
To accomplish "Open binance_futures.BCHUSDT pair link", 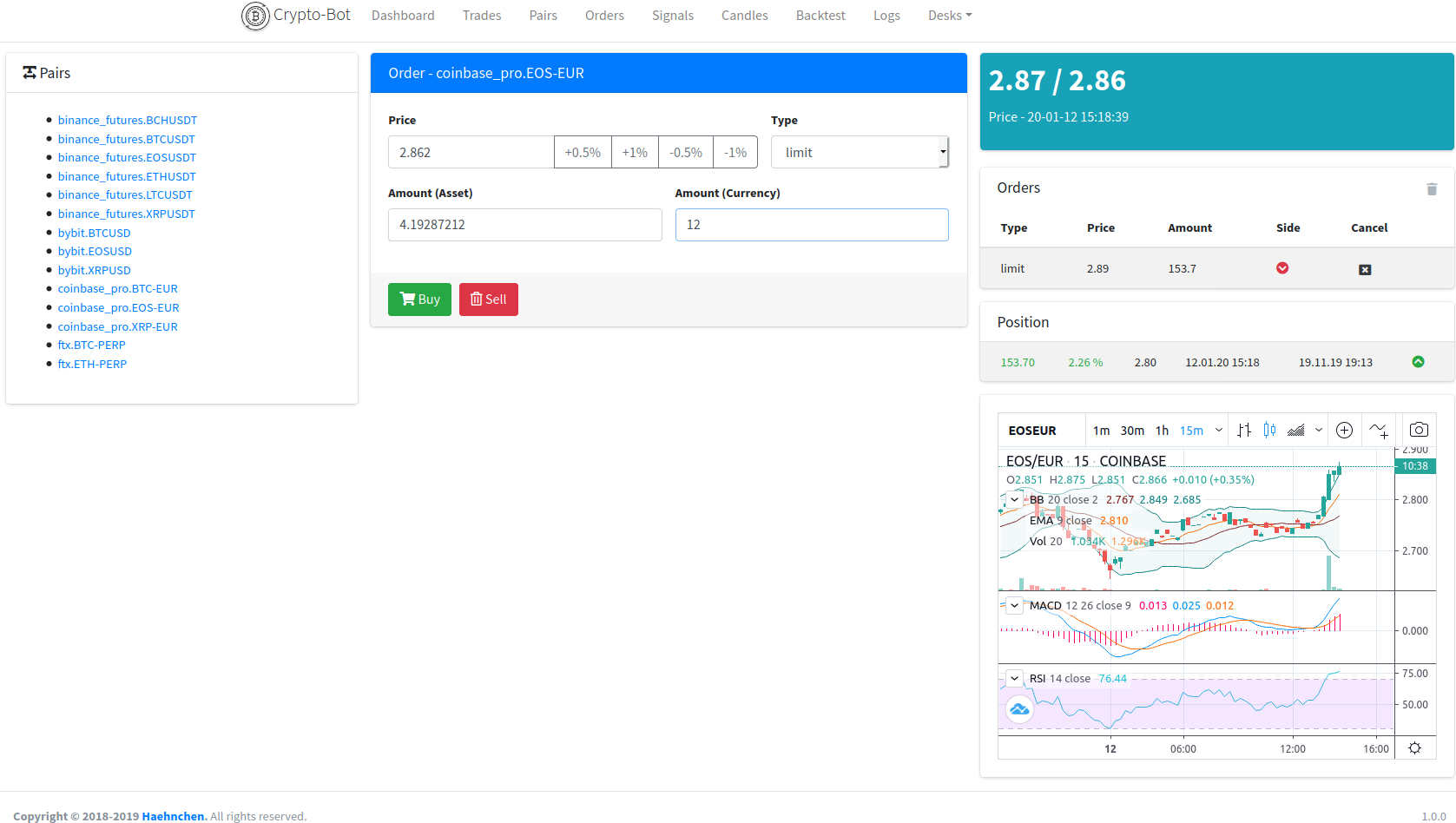I will click(x=128, y=121).
